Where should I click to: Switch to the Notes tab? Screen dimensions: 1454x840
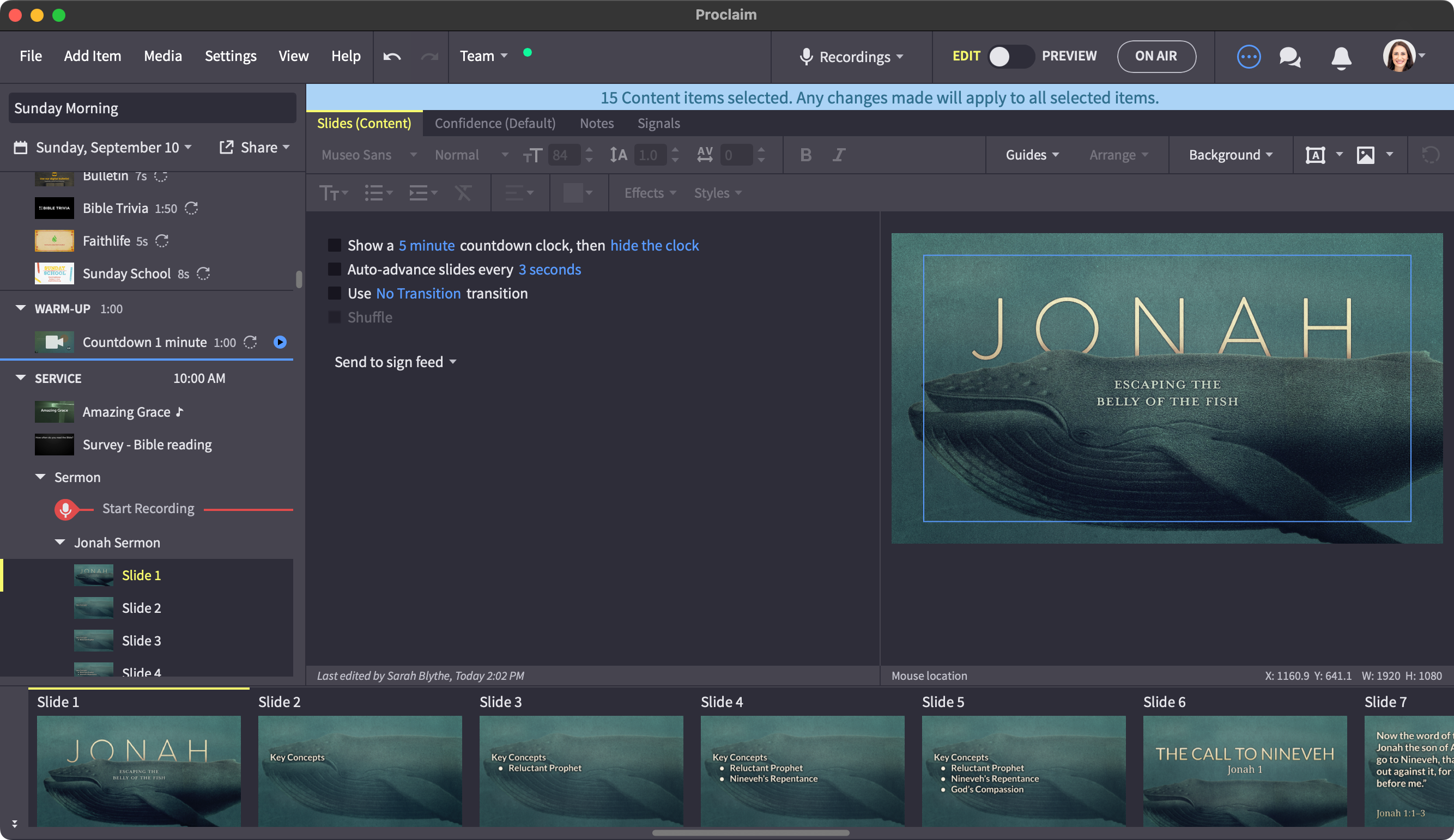596,123
